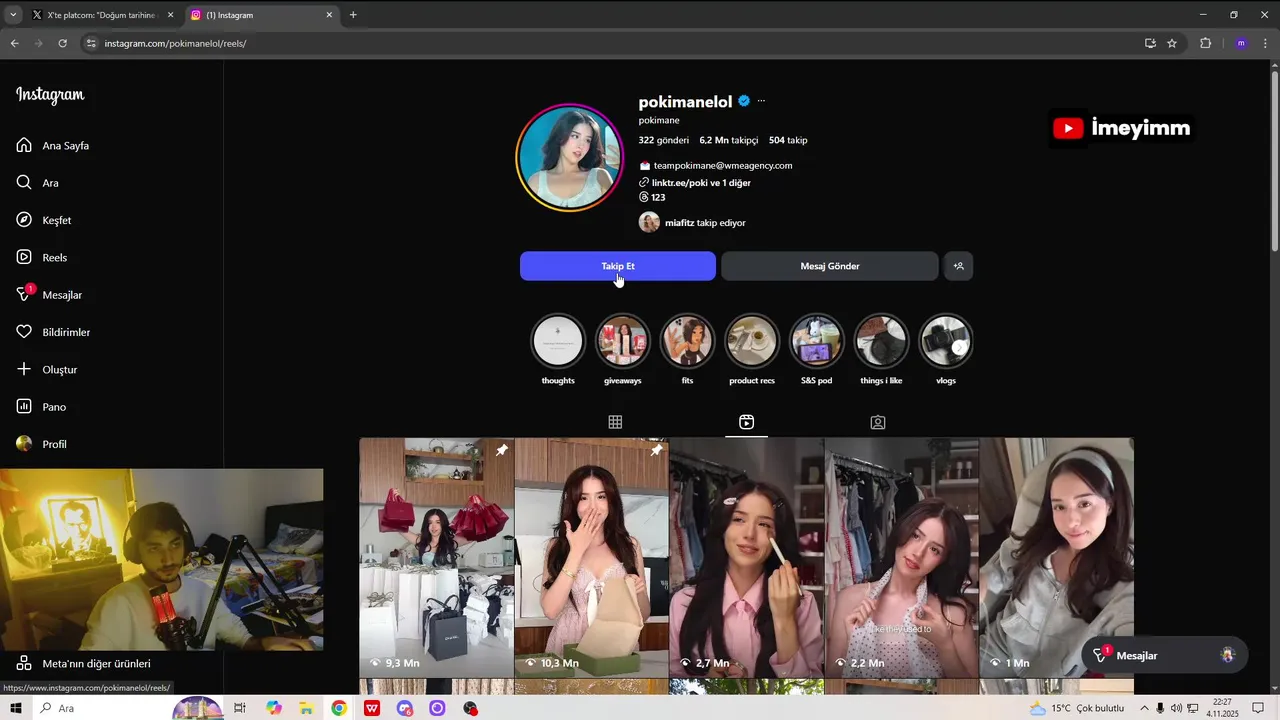
Task: Reload the Instagram page
Action: (x=62, y=43)
